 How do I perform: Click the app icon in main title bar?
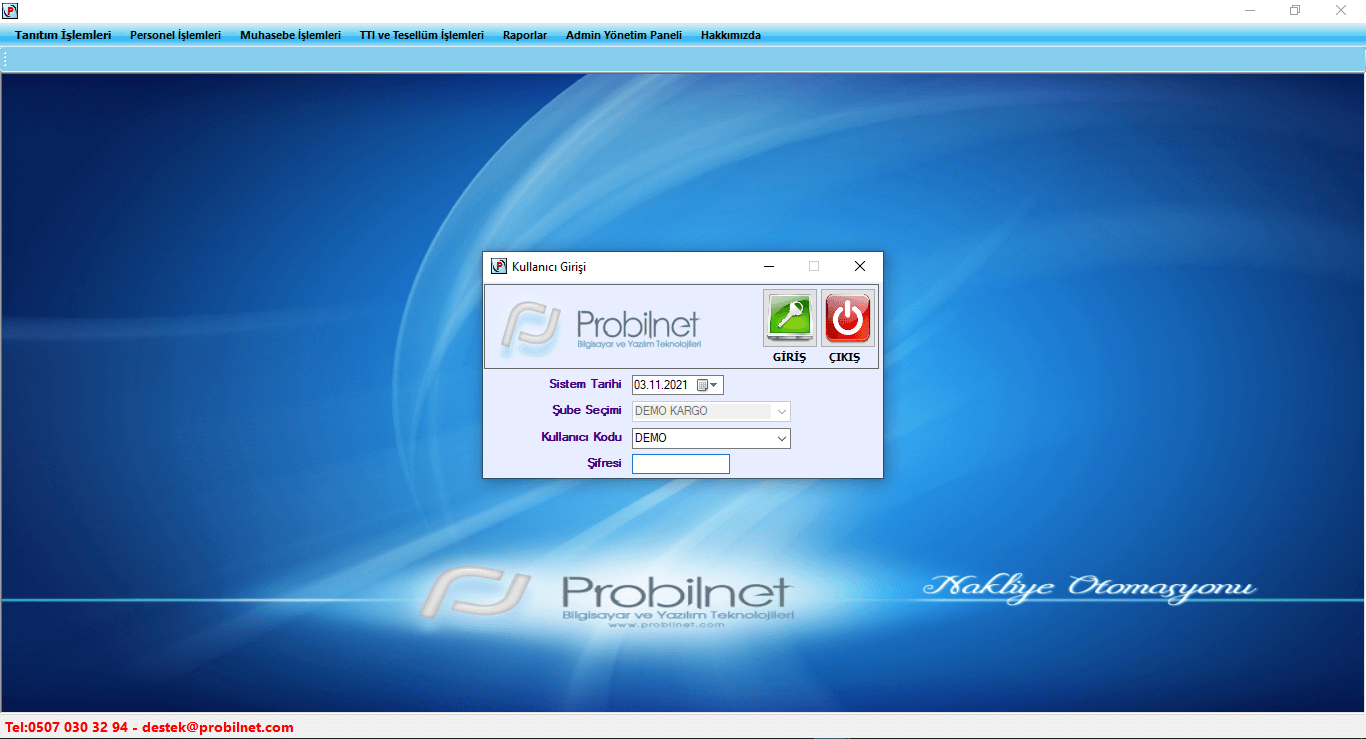(x=10, y=11)
